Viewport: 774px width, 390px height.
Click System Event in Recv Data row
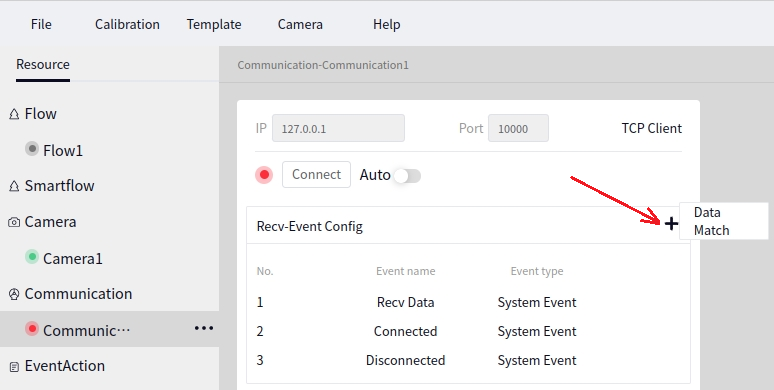537,302
